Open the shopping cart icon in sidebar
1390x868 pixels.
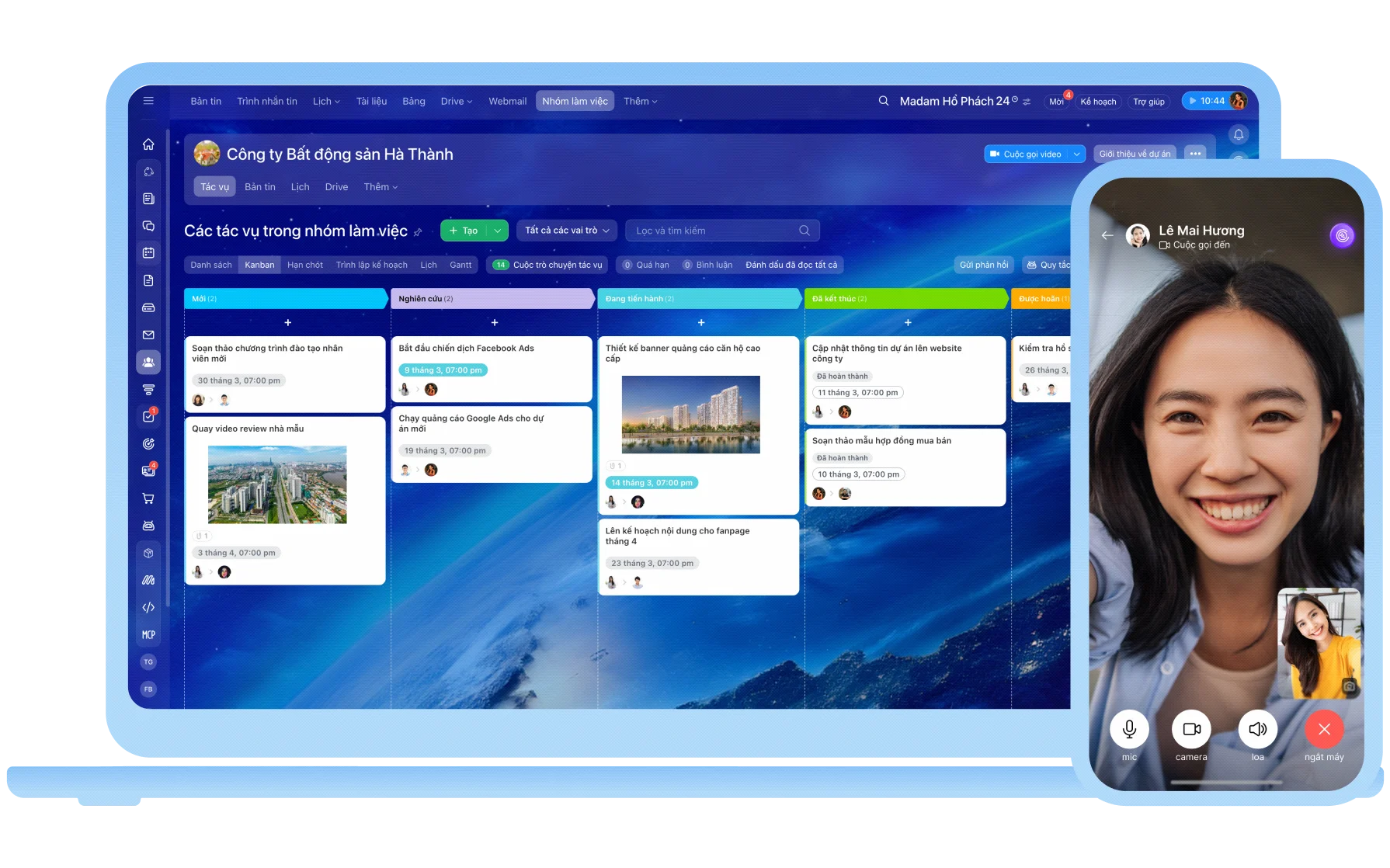pyautogui.click(x=148, y=498)
